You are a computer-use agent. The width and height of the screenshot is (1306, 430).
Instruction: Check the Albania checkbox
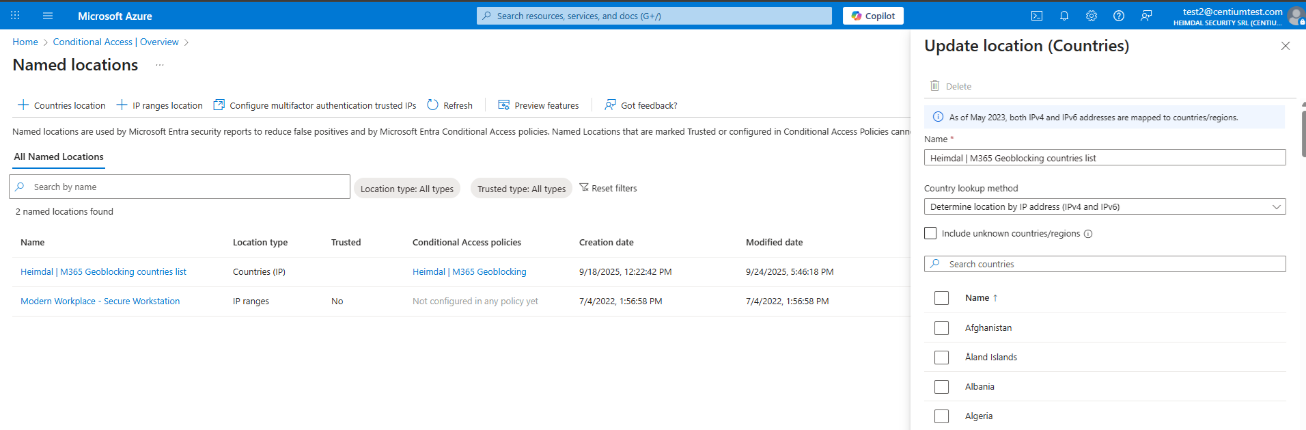(x=941, y=386)
